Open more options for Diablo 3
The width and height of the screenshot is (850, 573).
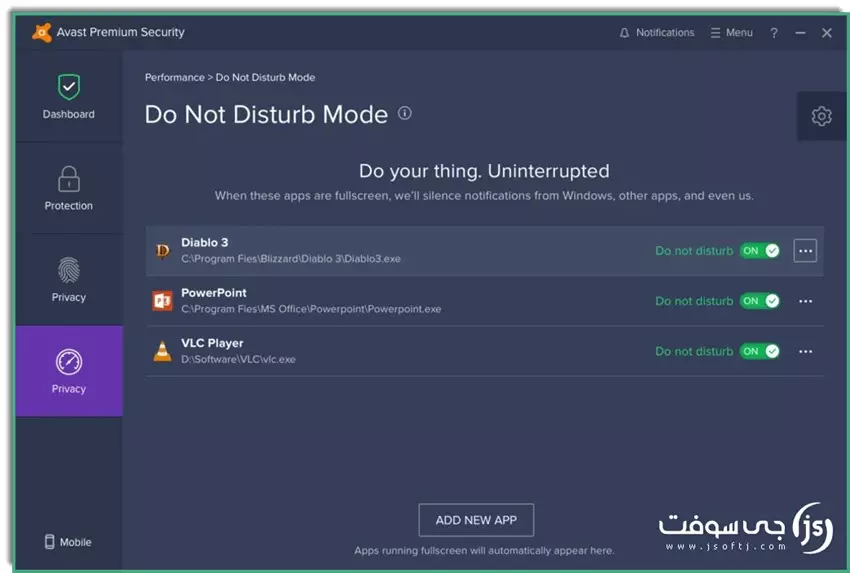[x=805, y=250]
